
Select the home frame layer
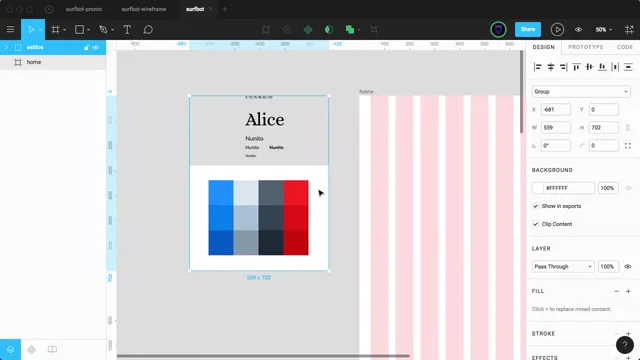[x=53, y=62]
